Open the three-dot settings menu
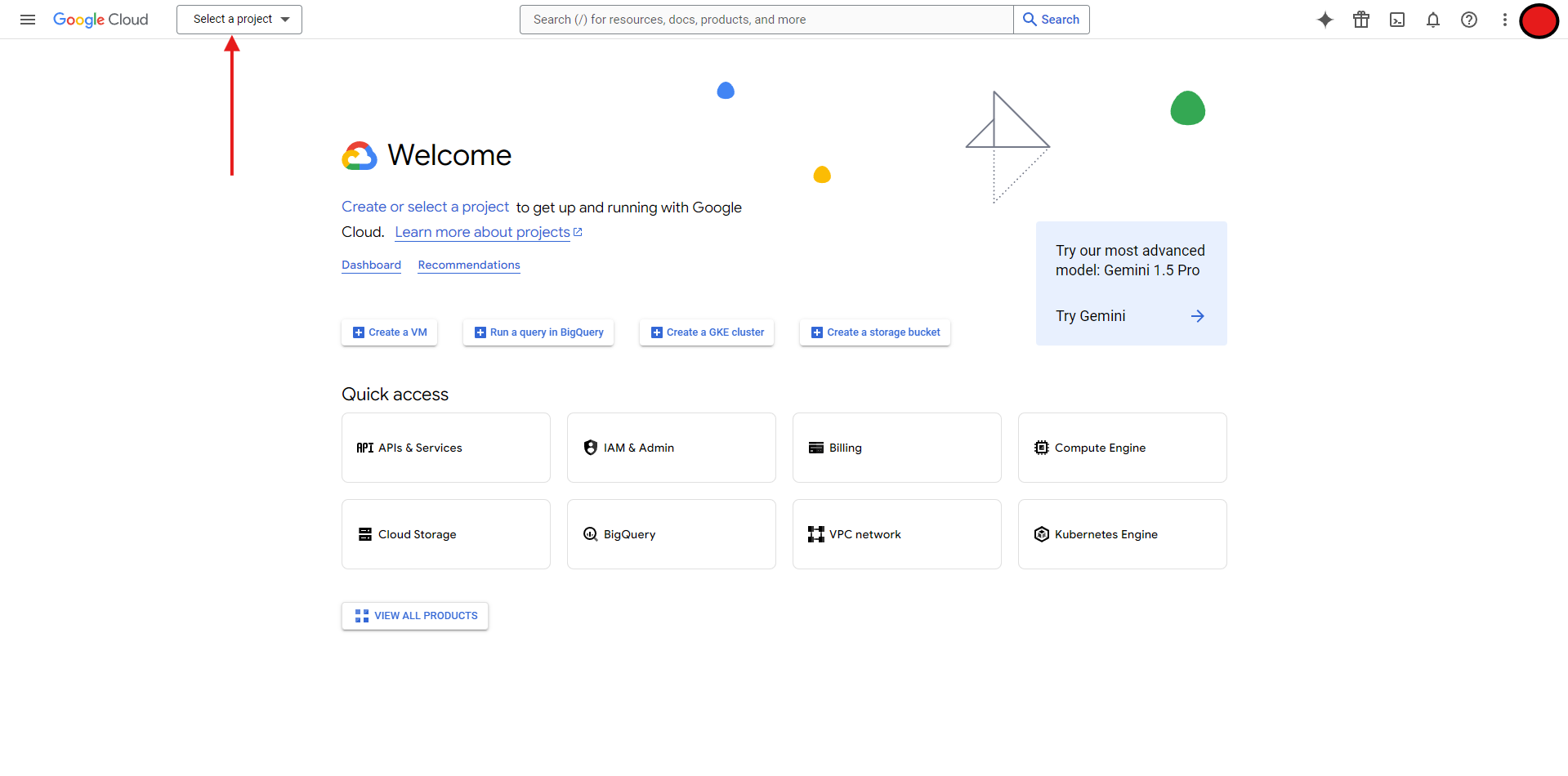 tap(1504, 20)
